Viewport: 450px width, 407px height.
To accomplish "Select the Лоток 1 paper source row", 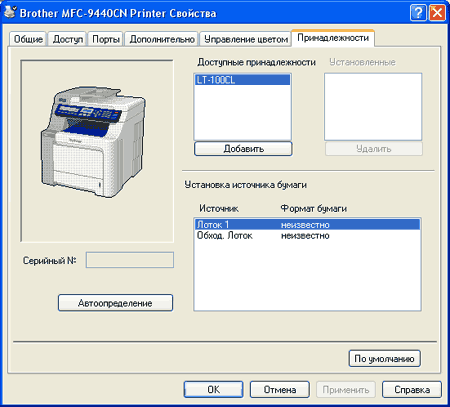I will point(307,225).
